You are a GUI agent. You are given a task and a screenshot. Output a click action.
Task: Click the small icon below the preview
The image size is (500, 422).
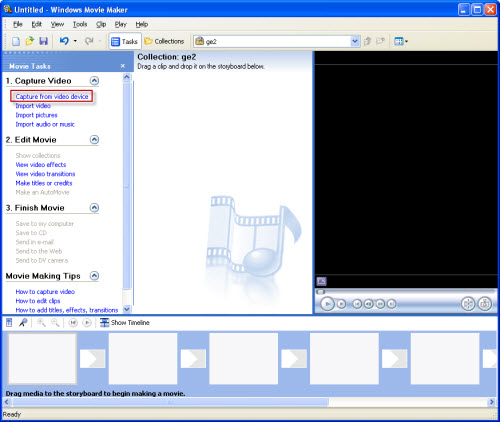click(x=321, y=281)
